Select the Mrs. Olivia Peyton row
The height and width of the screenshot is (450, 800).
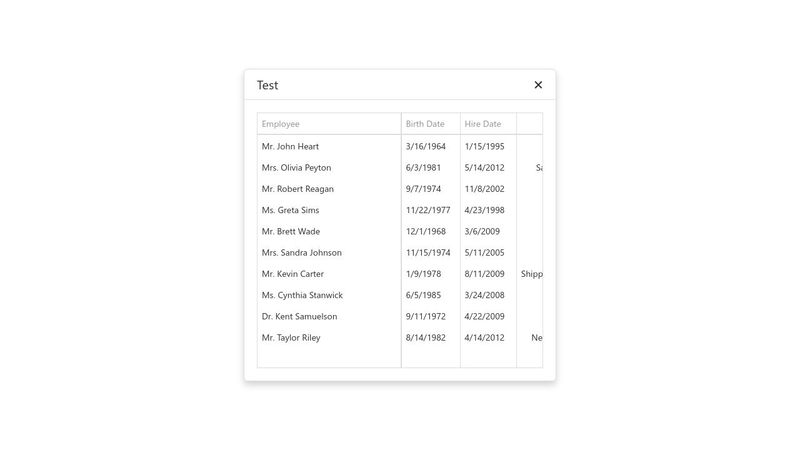click(x=400, y=168)
